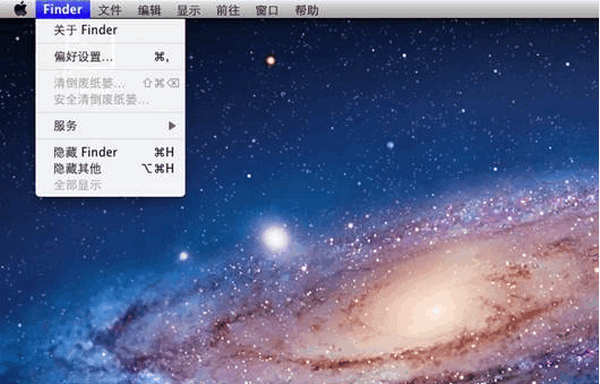Open the 窗口 menu
The width and height of the screenshot is (600, 384).
click(x=267, y=10)
